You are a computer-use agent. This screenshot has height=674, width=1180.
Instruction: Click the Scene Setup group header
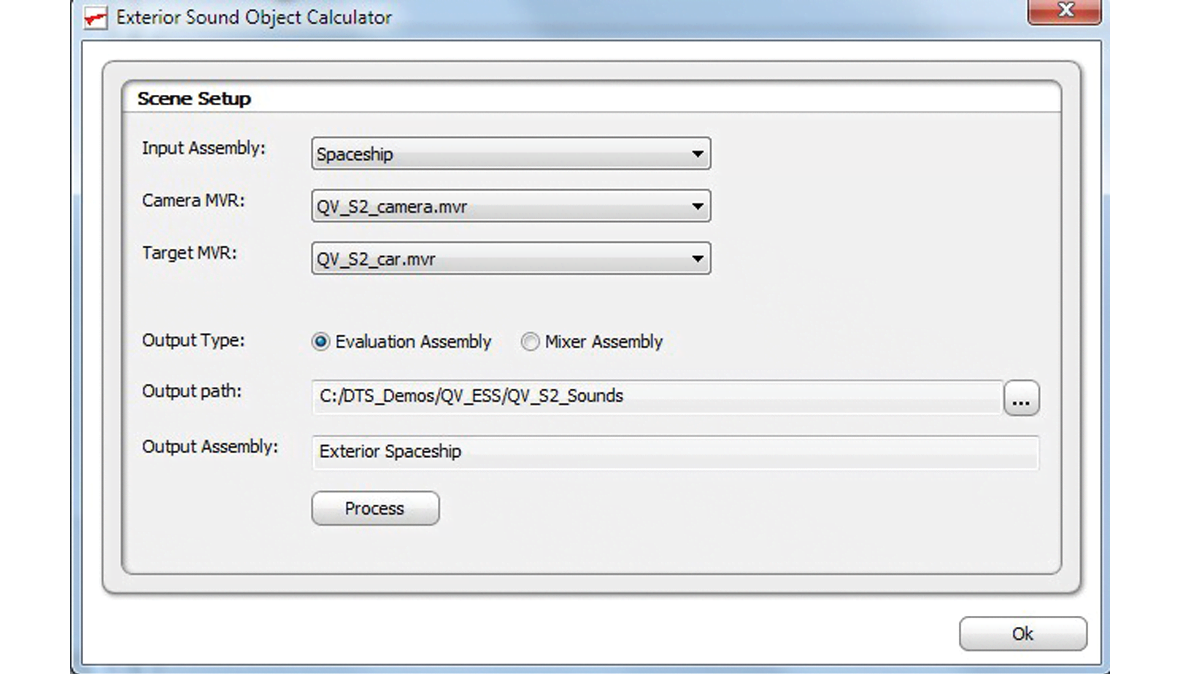194,99
